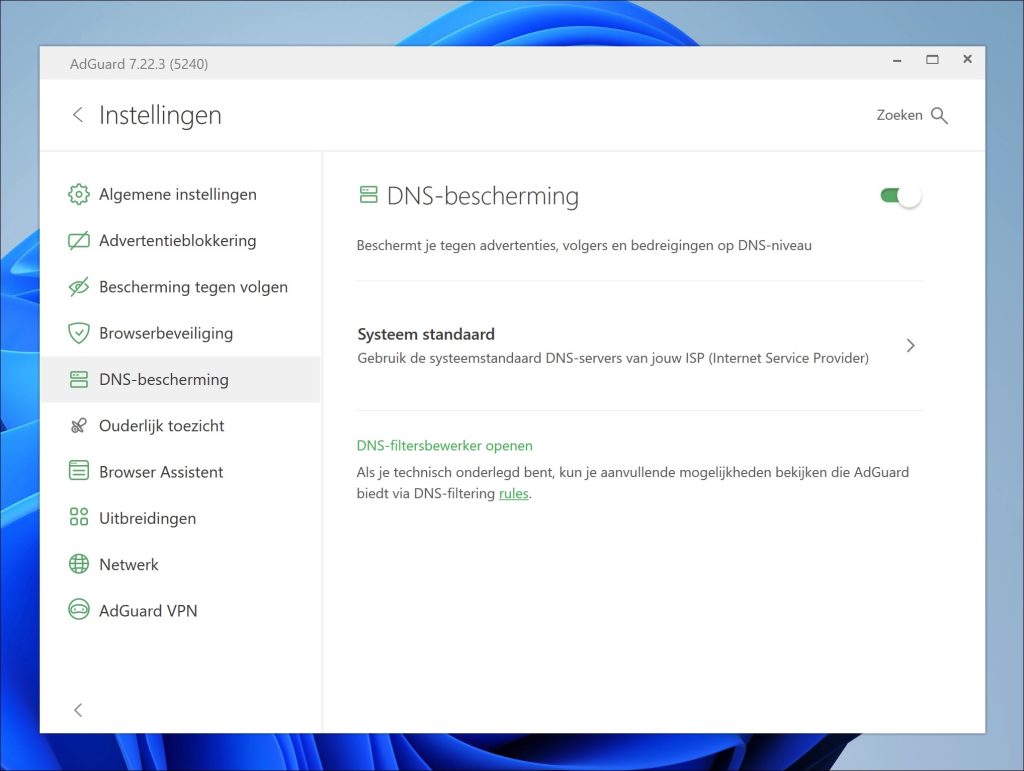
Task: Open the Uitbreidingen section
Action: tap(146, 517)
